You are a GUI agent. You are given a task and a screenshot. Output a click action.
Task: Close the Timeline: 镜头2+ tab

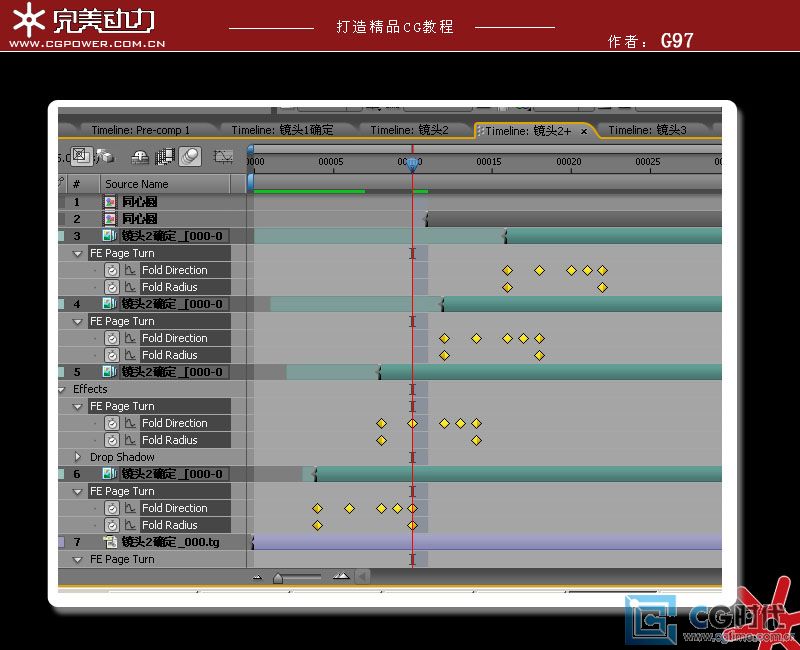tap(584, 131)
